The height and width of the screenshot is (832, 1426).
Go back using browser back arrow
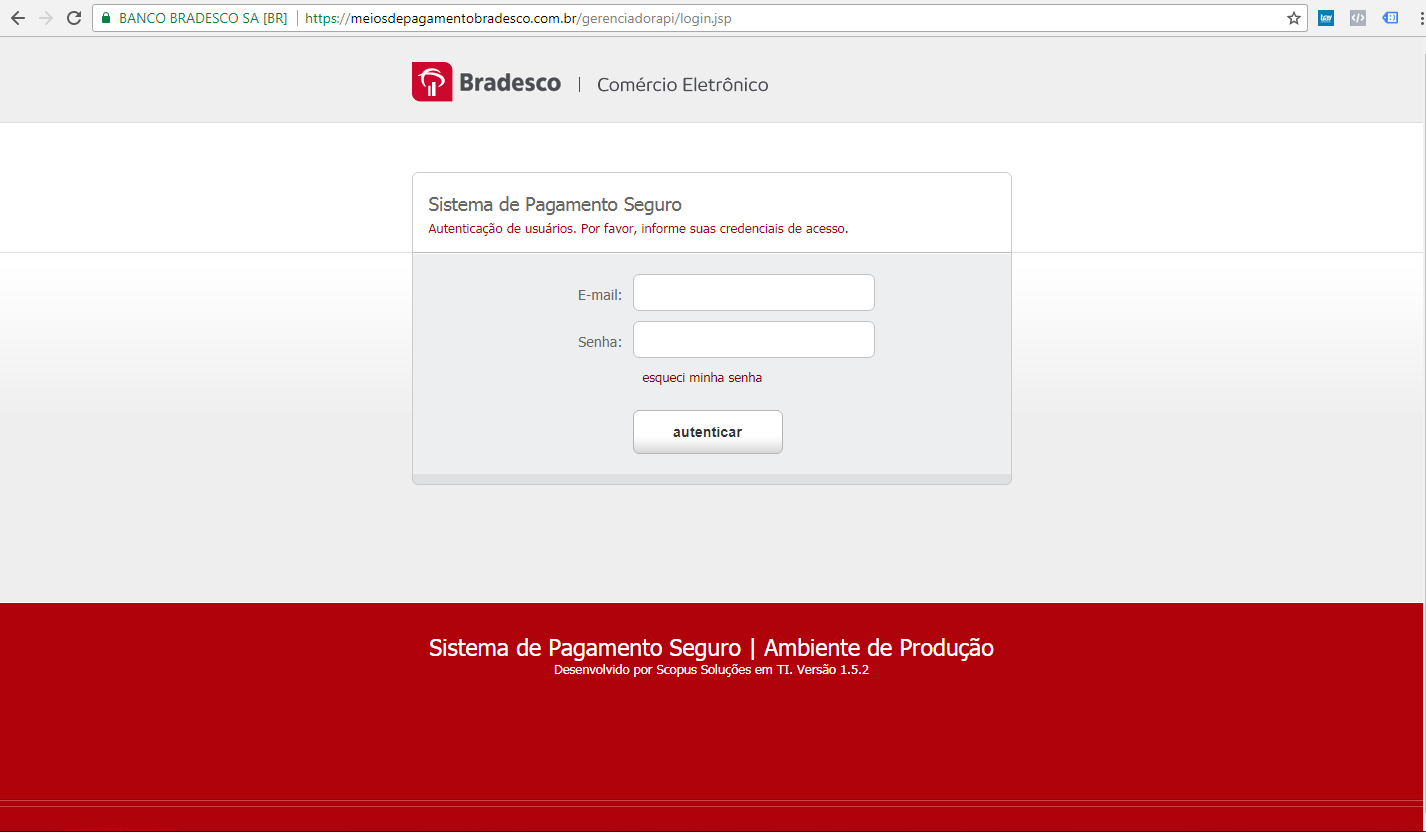(17, 18)
